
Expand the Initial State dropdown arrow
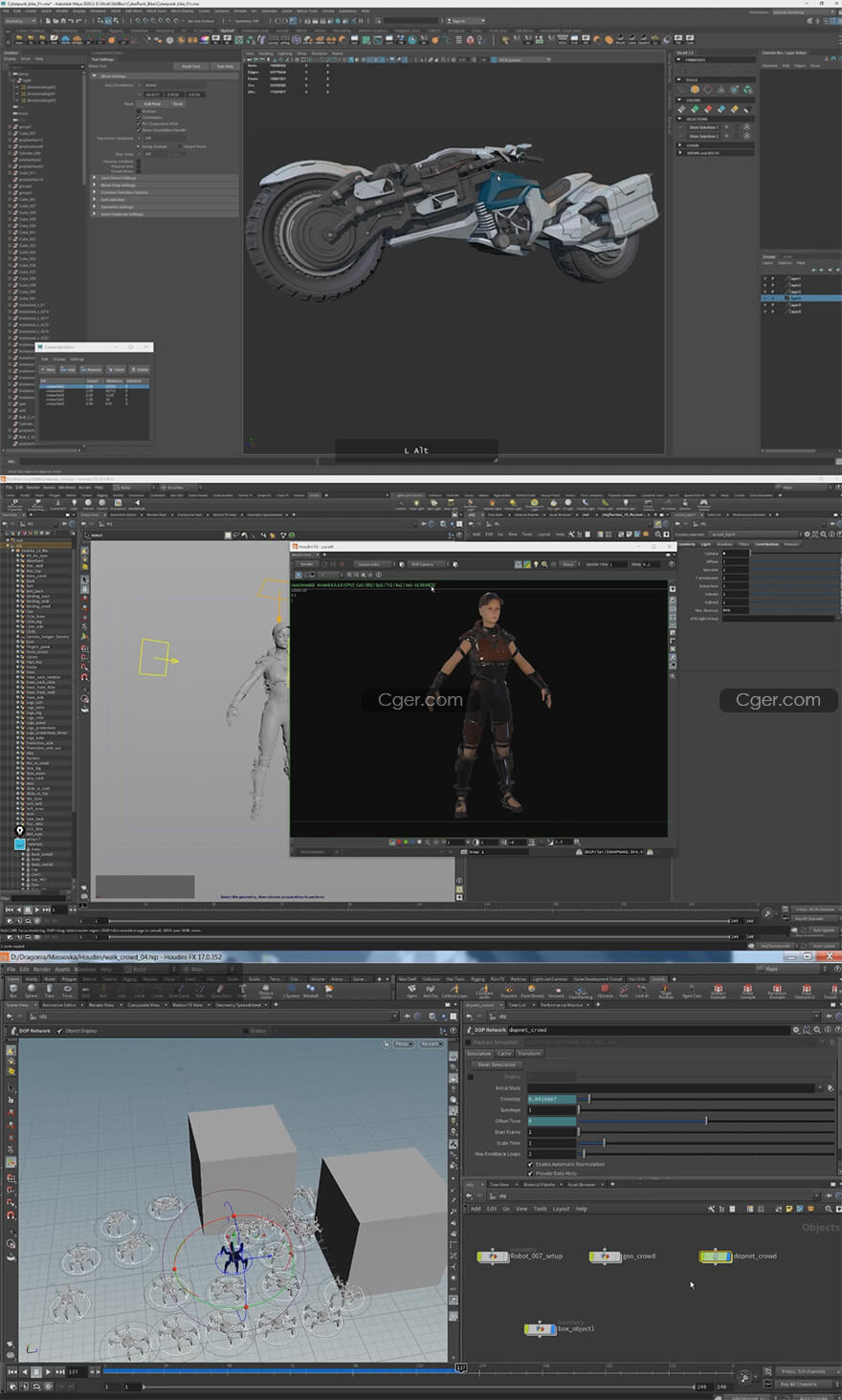point(819,1088)
